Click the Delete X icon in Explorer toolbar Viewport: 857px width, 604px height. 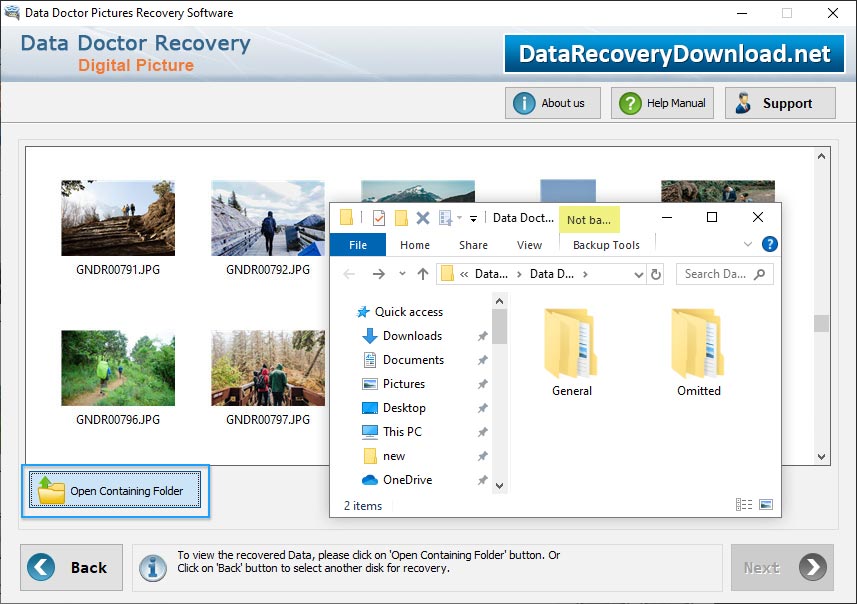[x=422, y=218]
